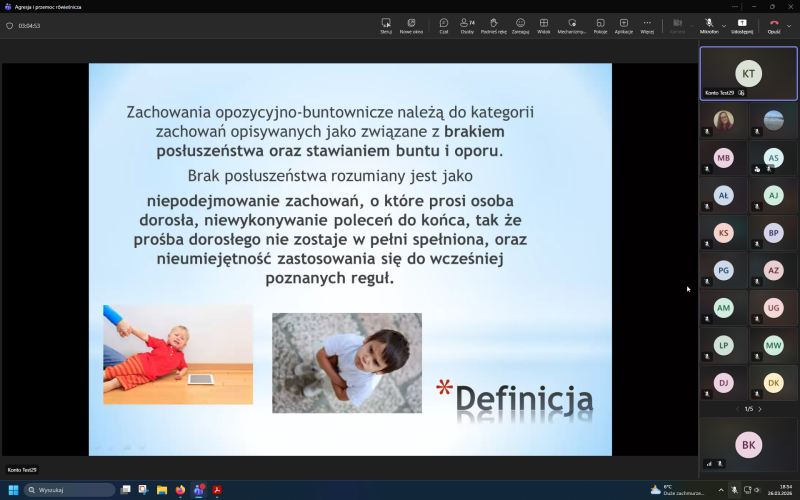Expand the microphone options arrow
This screenshot has width=800, height=500.
(721, 22)
